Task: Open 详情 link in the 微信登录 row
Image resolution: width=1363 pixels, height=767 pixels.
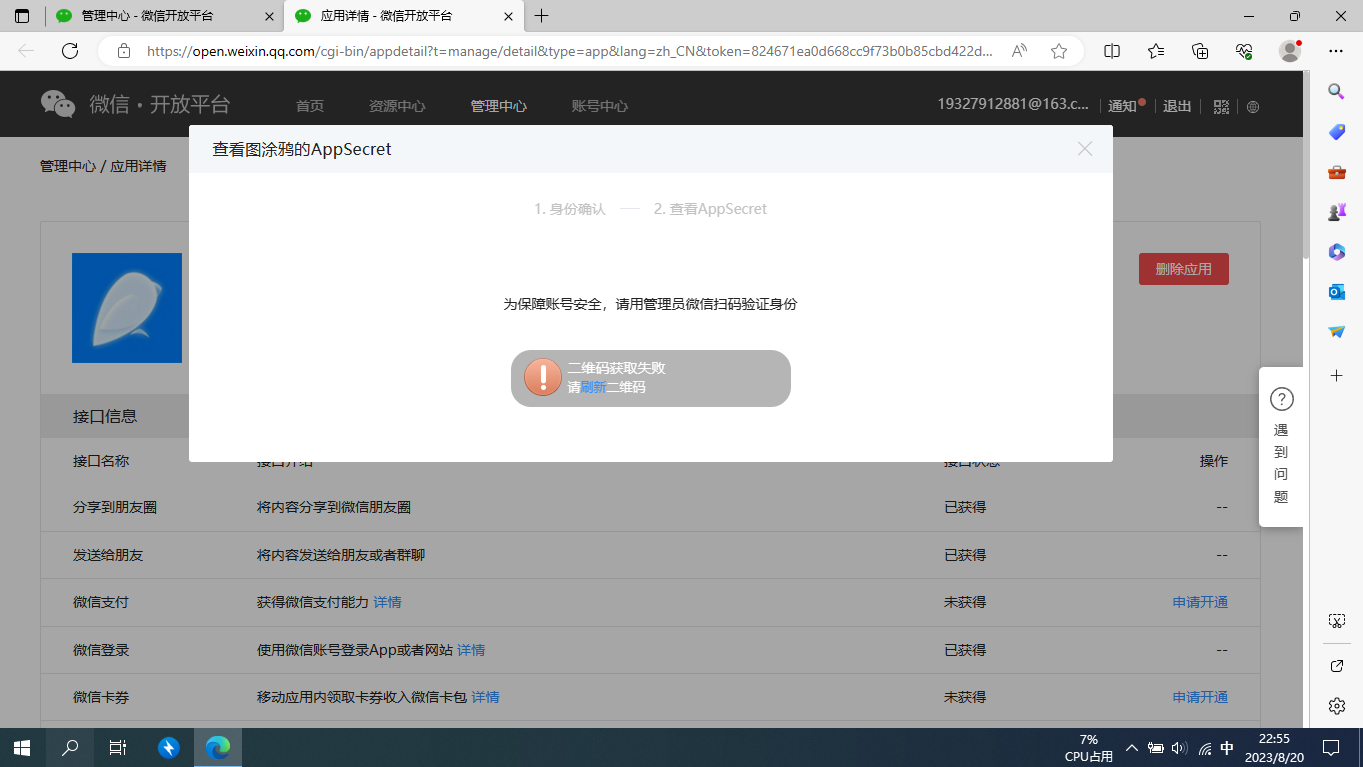Action: (x=471, y=650)
